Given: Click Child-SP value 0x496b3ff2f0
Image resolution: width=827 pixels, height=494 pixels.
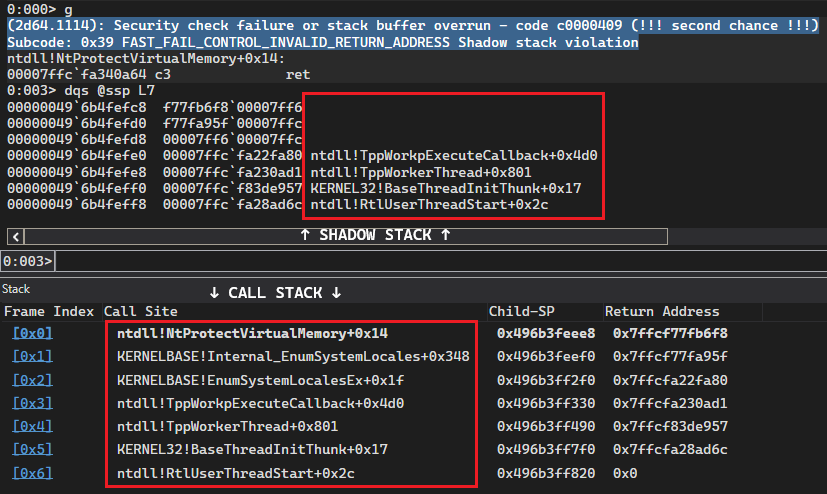Looking at the screenshot, I should point(546,380).
